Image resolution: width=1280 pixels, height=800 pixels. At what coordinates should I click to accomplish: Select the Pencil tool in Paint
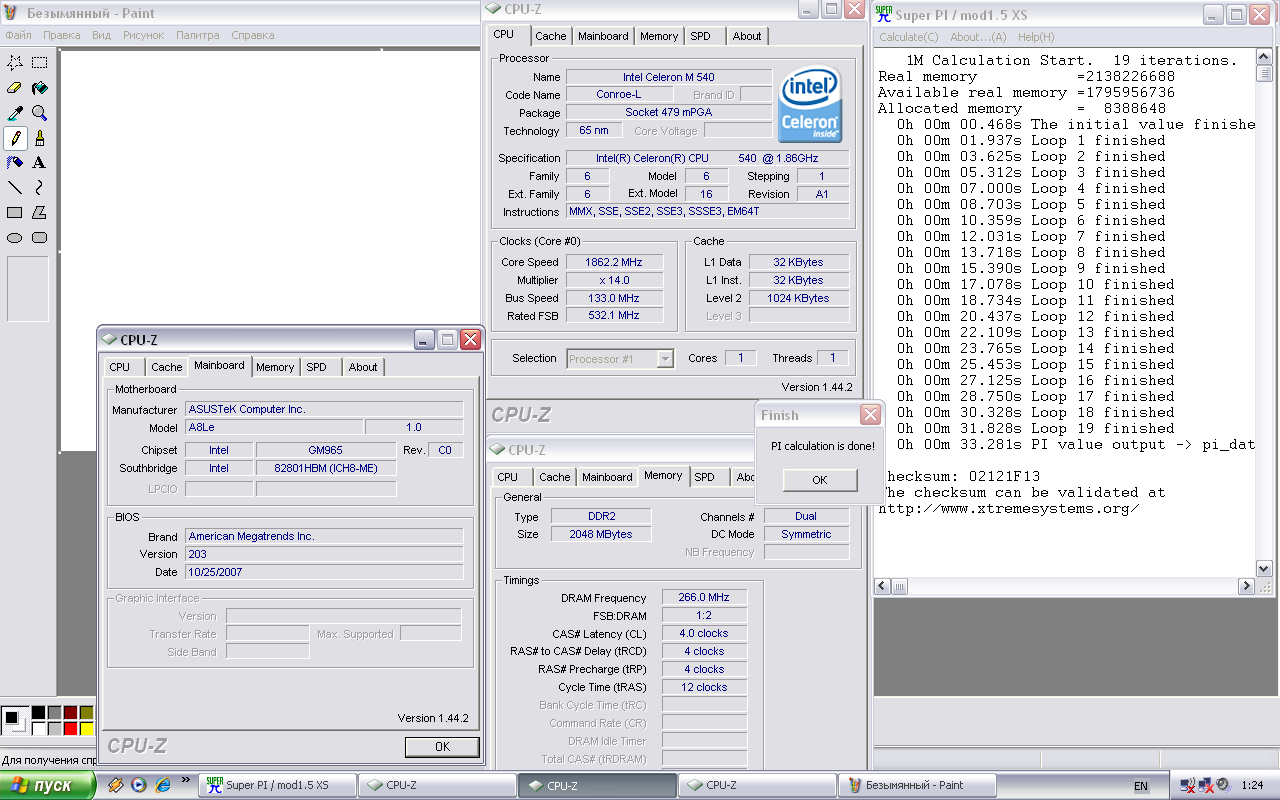pyautogui.click(x=15, y=138)
